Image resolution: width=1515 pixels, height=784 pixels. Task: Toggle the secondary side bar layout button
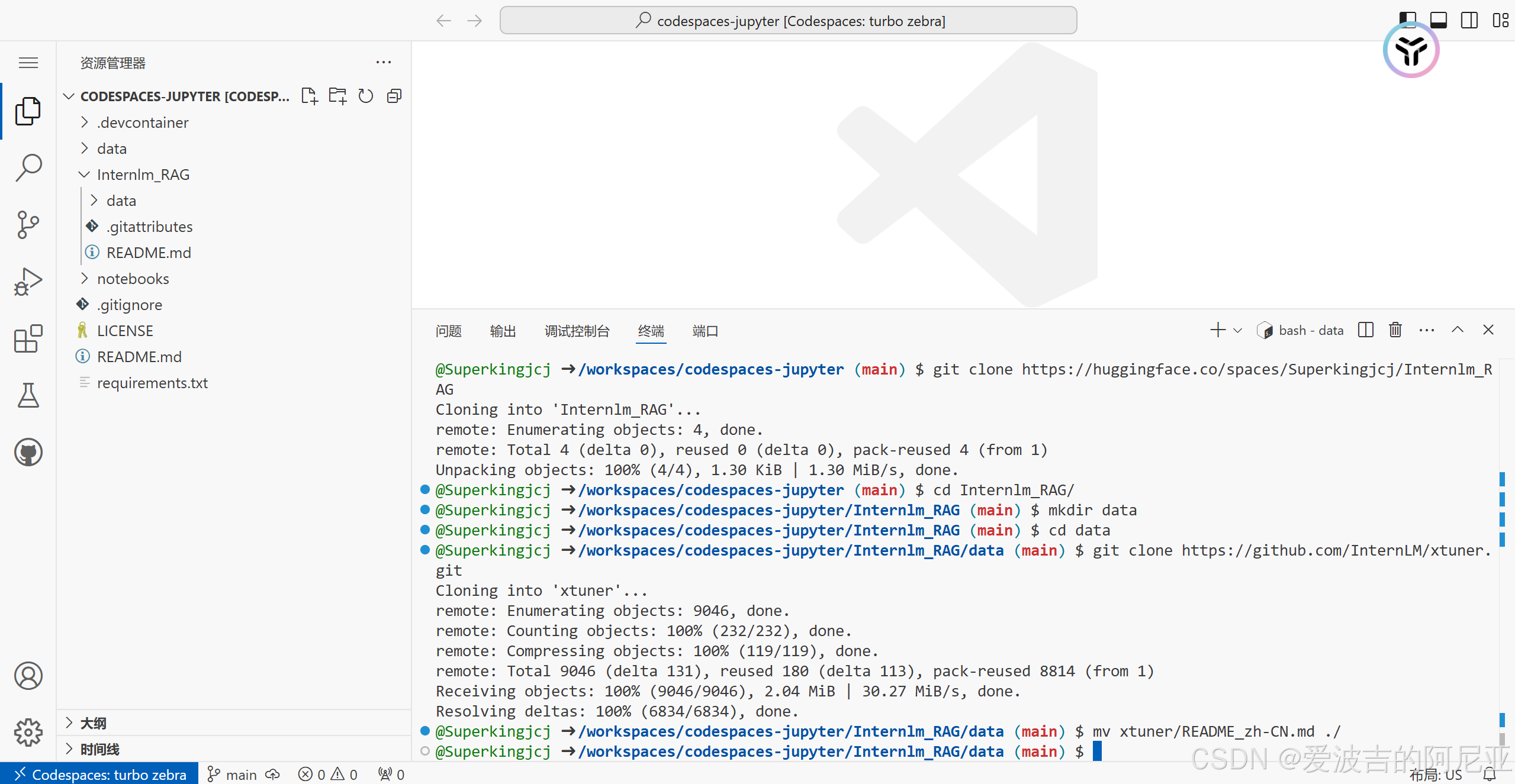click(x=1469, y=20)
